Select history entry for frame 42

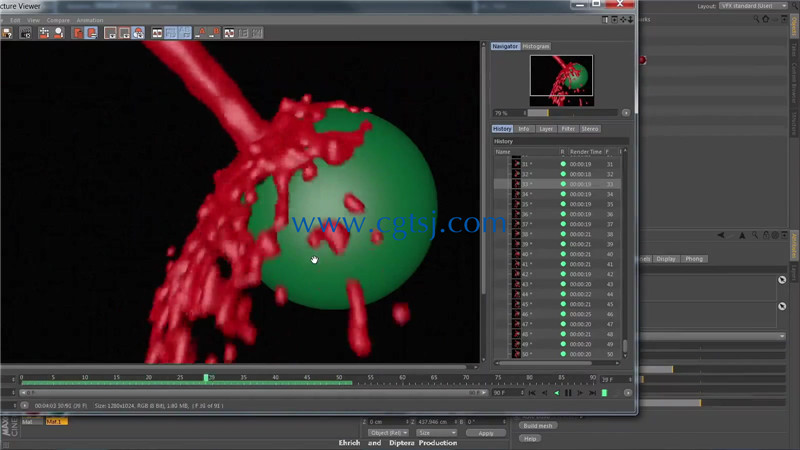(x=557, y=274)
